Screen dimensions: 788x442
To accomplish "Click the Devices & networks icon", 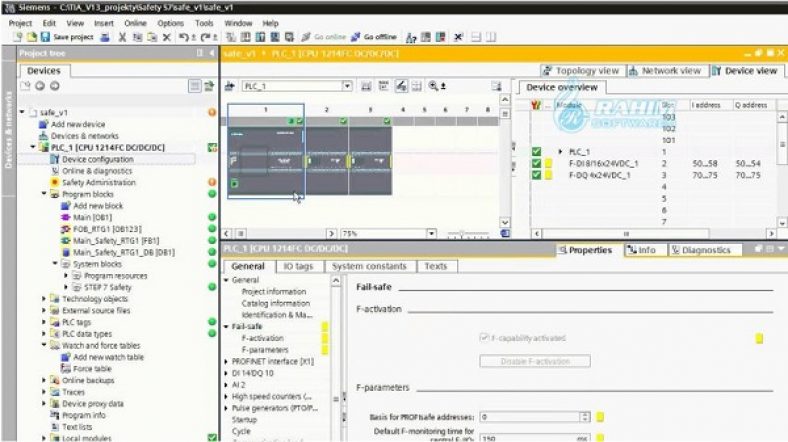I will tap(44, 136).
